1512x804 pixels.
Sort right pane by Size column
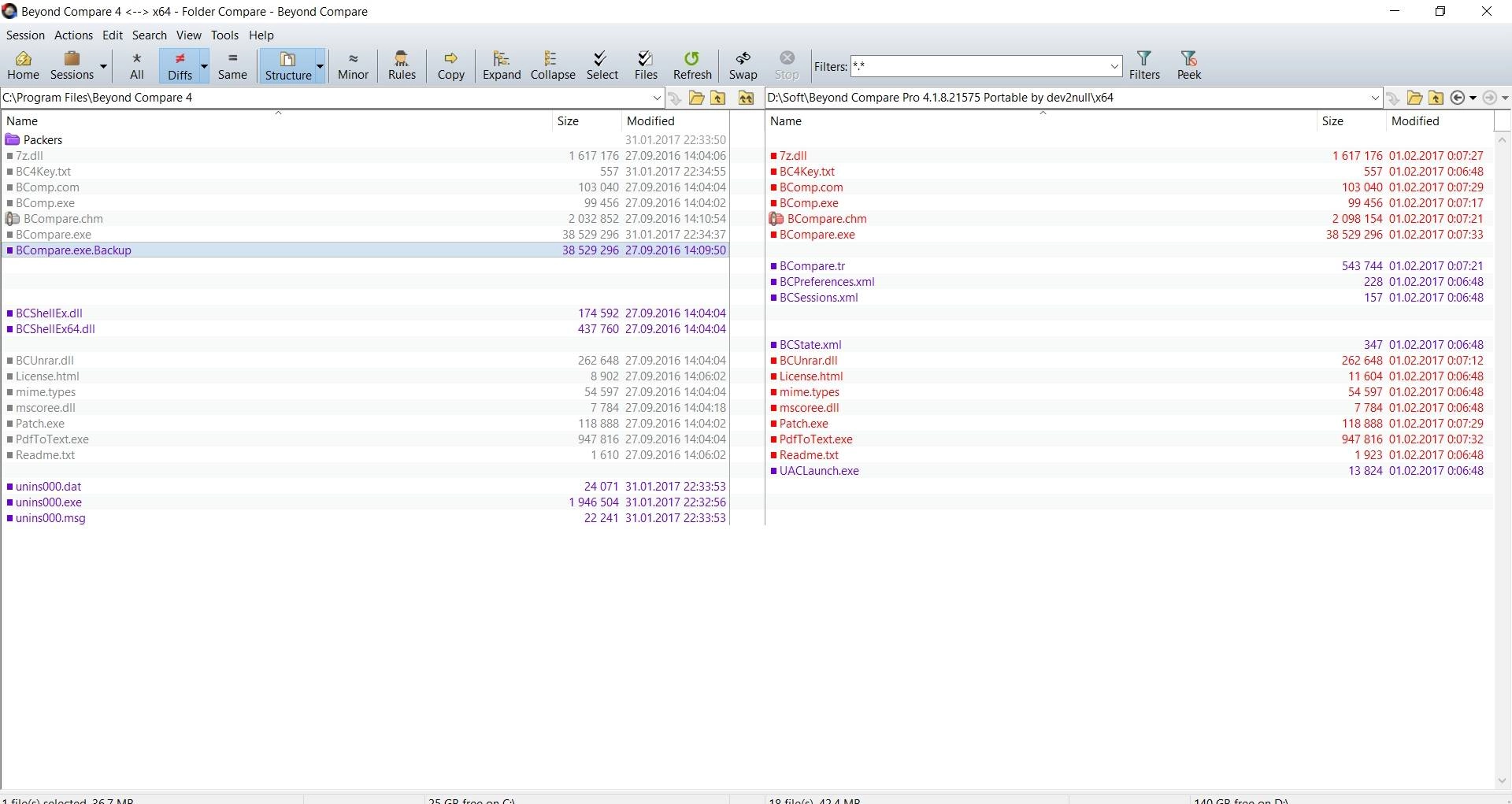1351,121
